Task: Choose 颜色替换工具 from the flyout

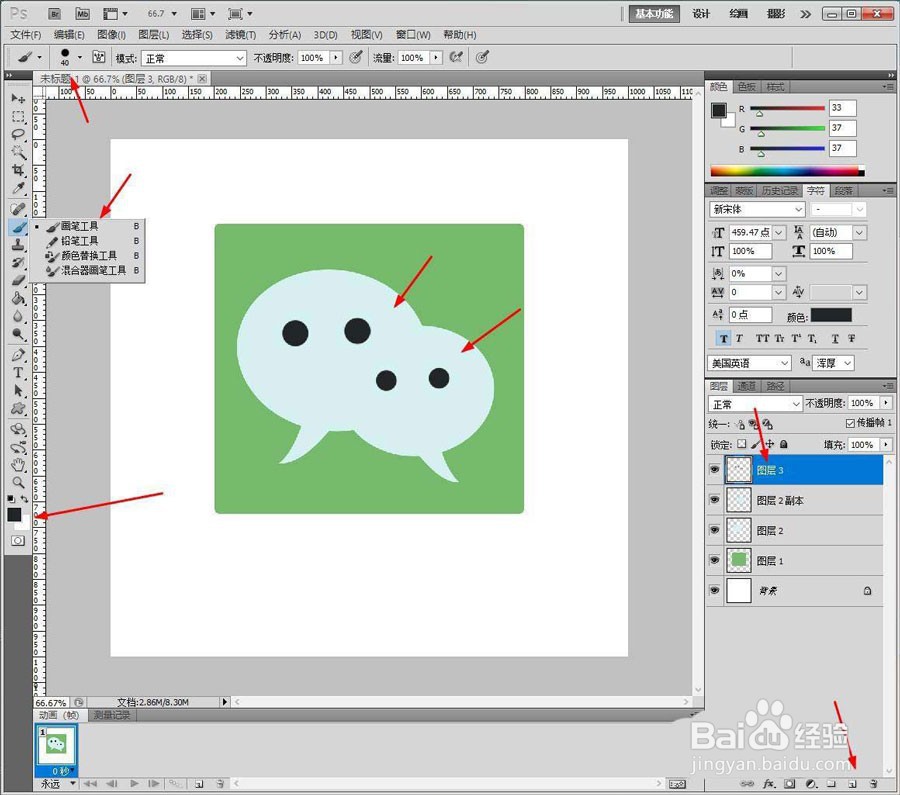Action: (87, 255)
